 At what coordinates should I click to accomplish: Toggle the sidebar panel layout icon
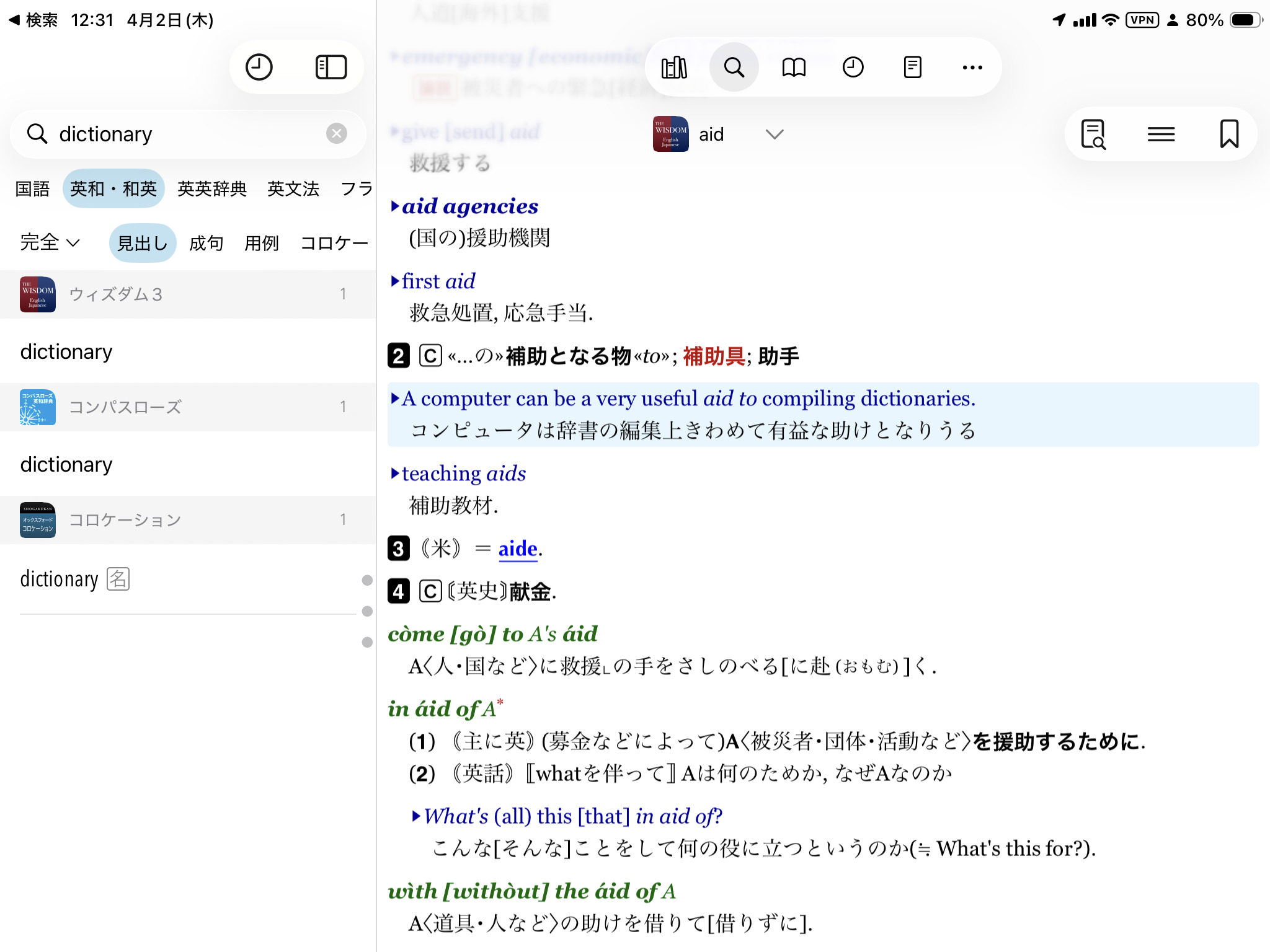[331, 67]
